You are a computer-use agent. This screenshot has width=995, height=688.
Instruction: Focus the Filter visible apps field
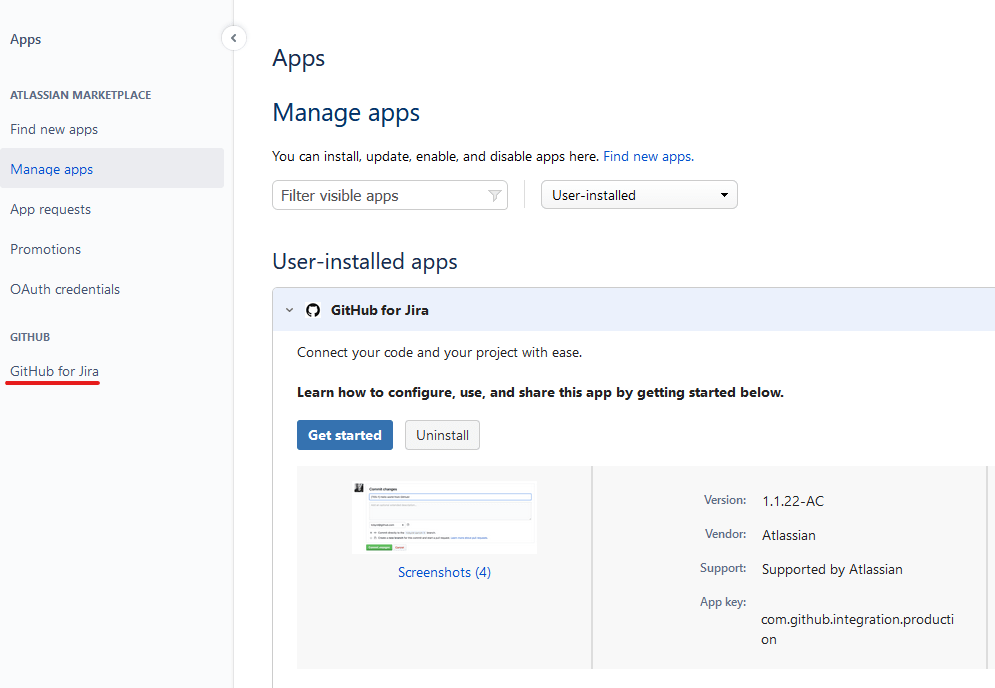[380, 196]
